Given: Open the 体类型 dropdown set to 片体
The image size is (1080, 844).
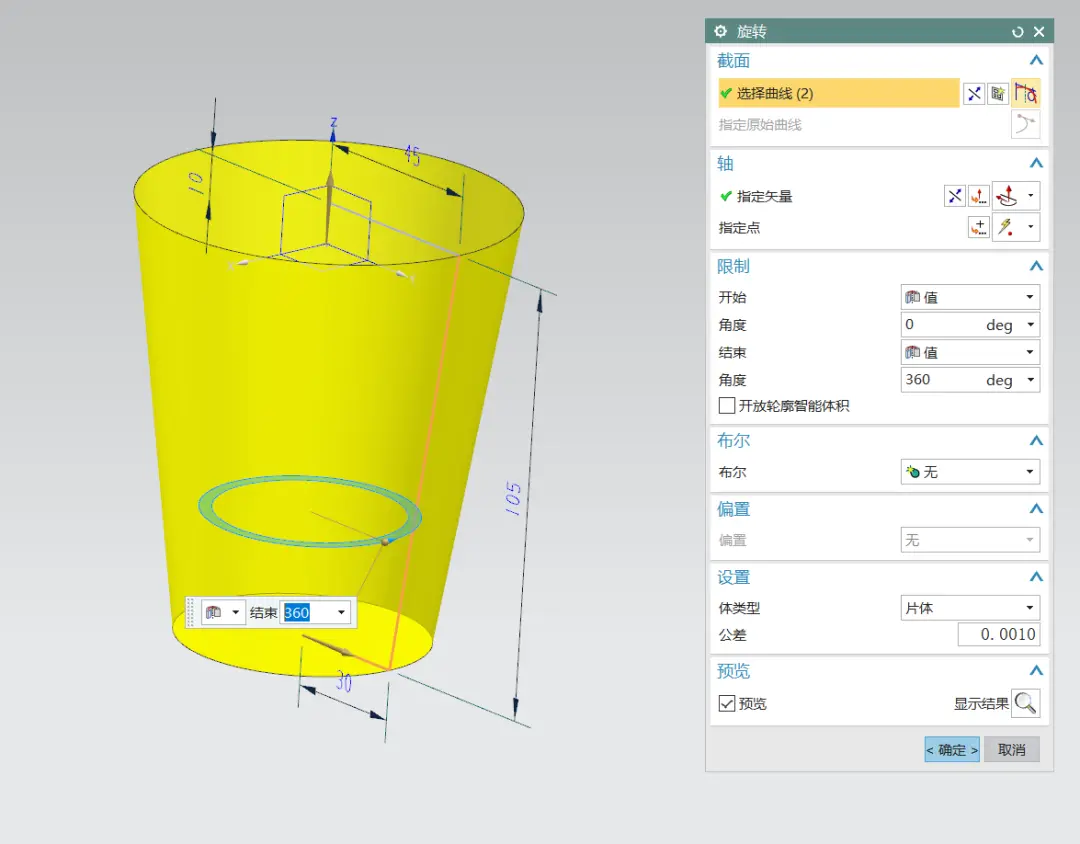Looking at the screenshot, I should pyautogui.click(x=970, y=608).
